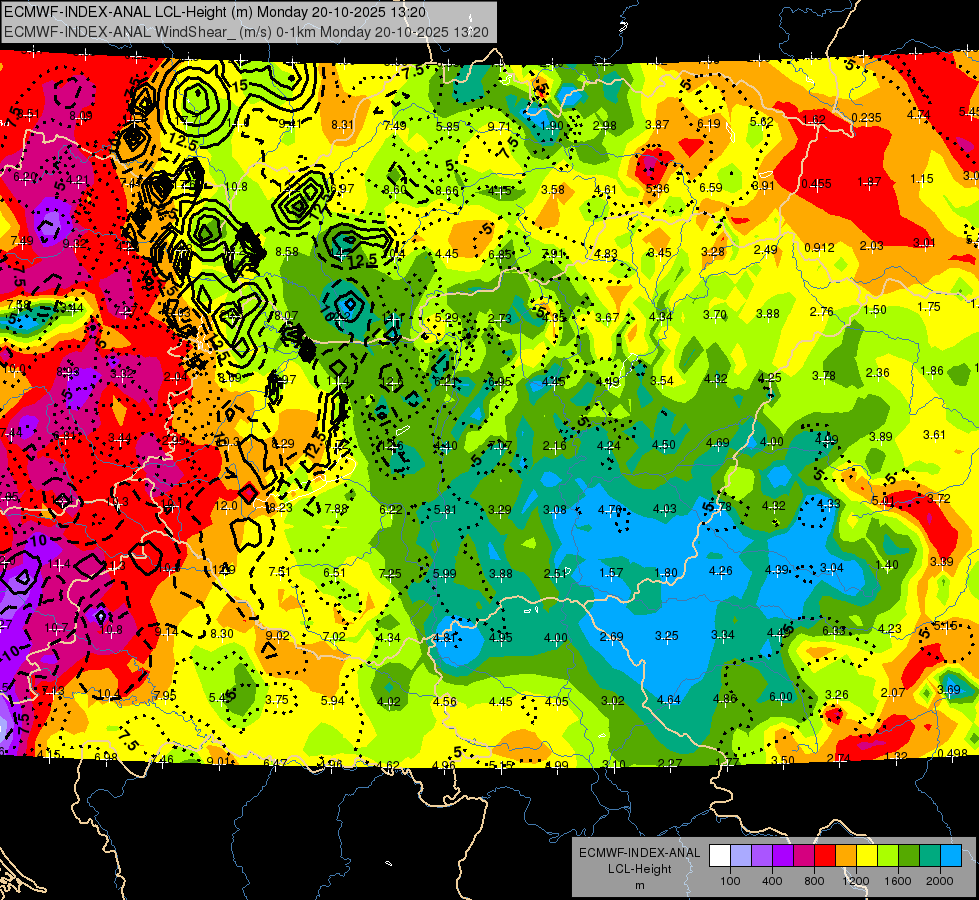Click the wind shear value '0.498'

pos(953,753)
